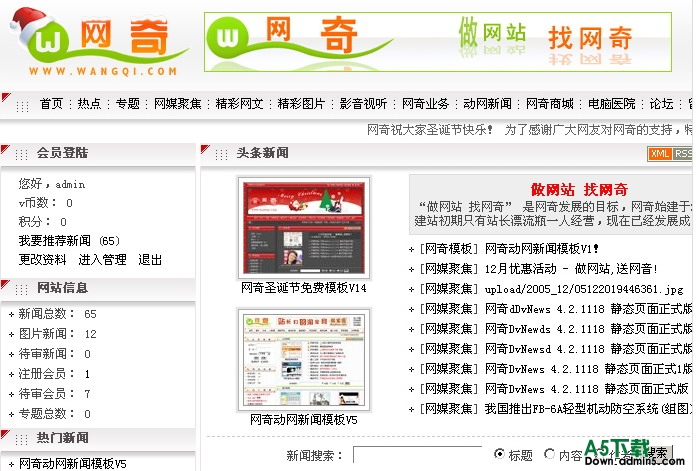This screenshot has width=696, height=471.
Task: Click the RSS feed icon
Action: coord(682,154)
